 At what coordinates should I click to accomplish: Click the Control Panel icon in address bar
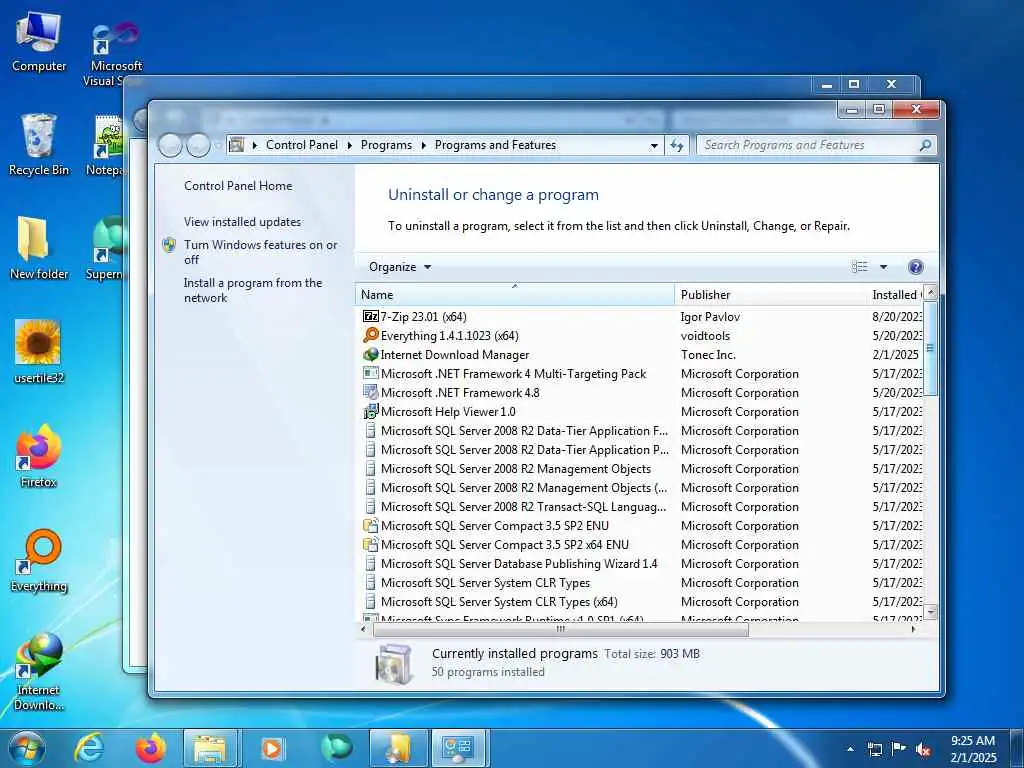pos(236,145)
